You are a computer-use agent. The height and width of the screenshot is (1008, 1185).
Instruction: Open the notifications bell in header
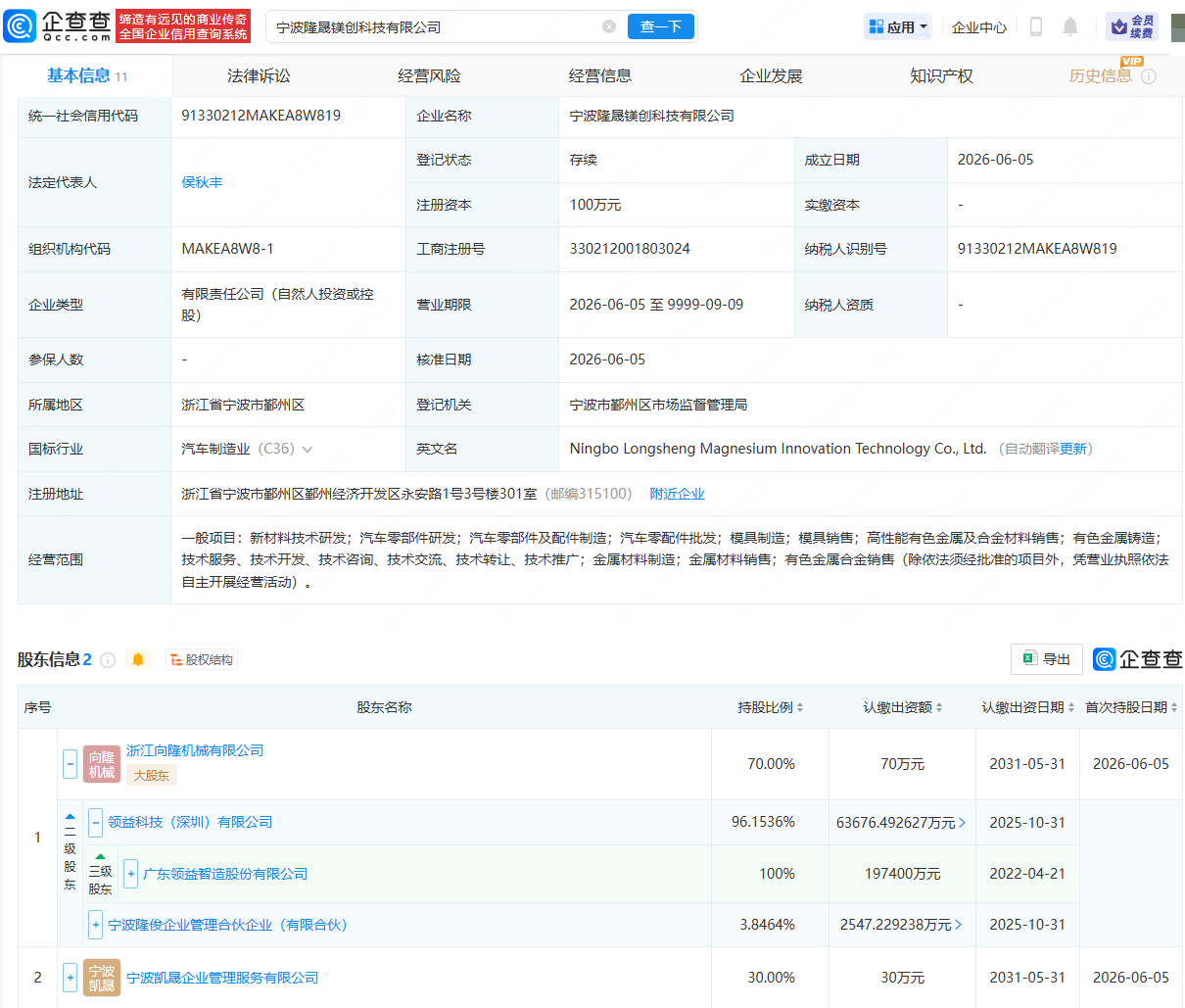(1070, 26)
